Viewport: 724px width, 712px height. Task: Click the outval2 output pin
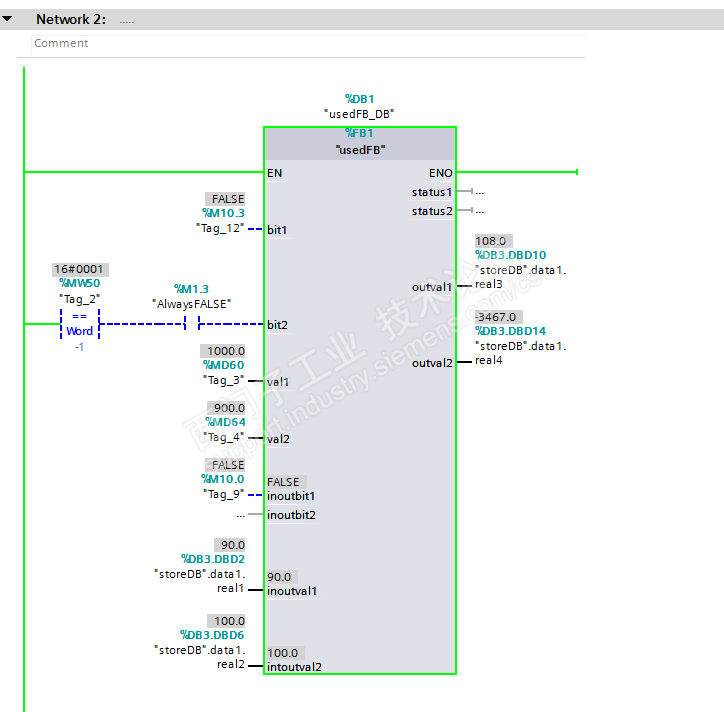(432, 363)
